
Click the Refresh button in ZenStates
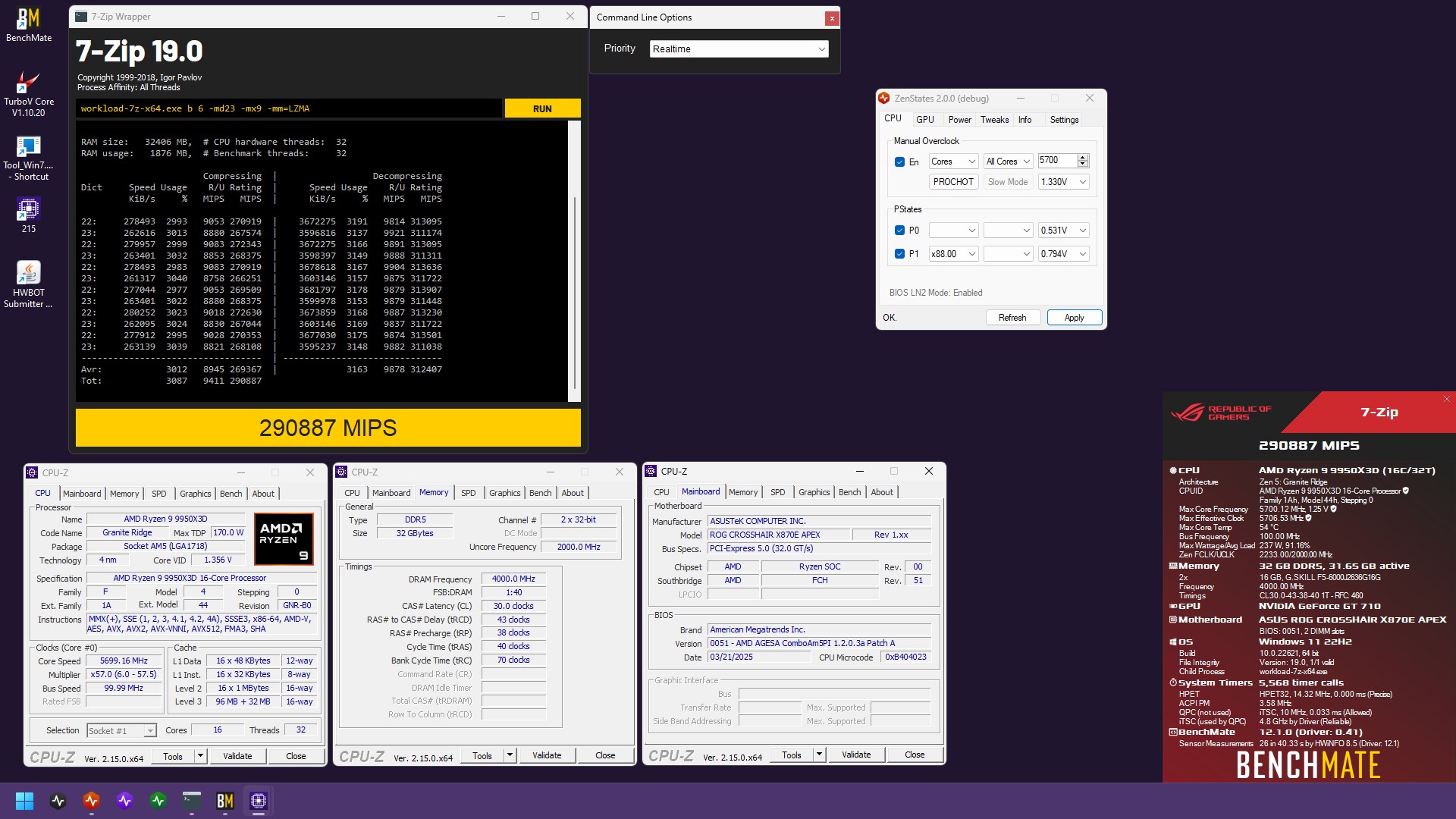pos(1012,318)
